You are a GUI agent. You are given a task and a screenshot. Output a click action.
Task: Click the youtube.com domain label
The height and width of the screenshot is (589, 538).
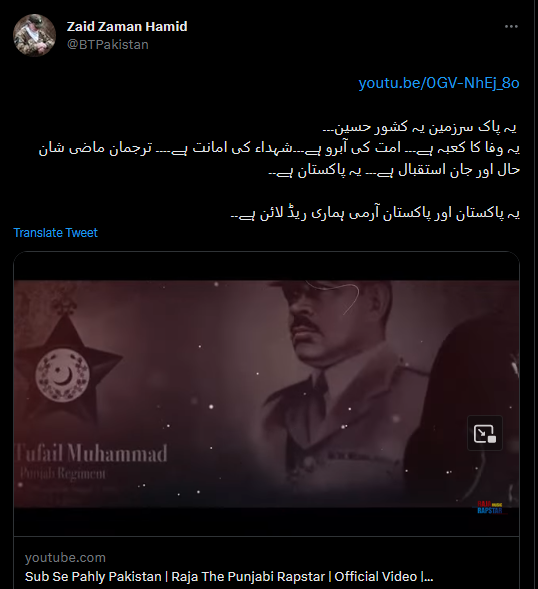65,557
